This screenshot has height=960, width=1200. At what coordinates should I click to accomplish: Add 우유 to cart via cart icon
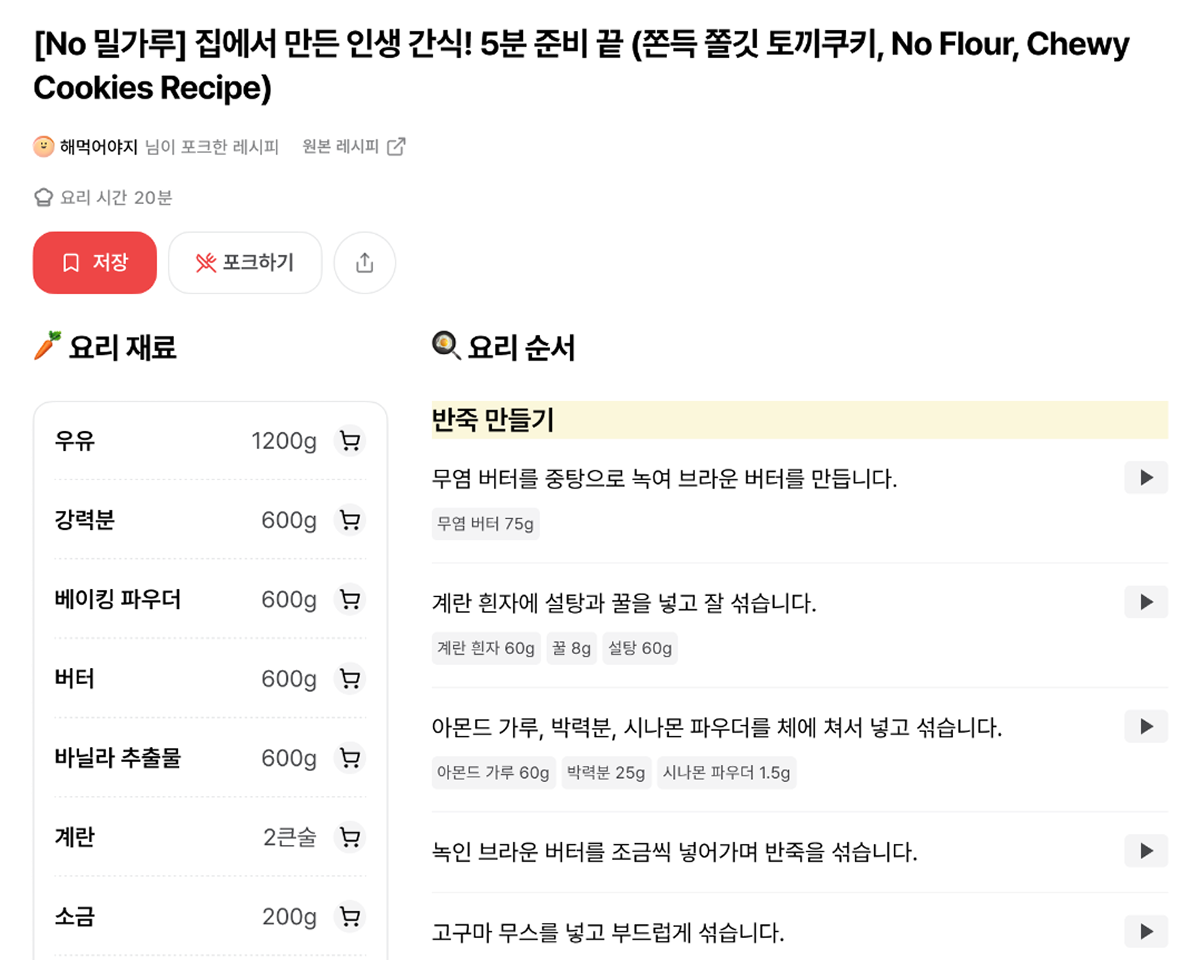350,441
